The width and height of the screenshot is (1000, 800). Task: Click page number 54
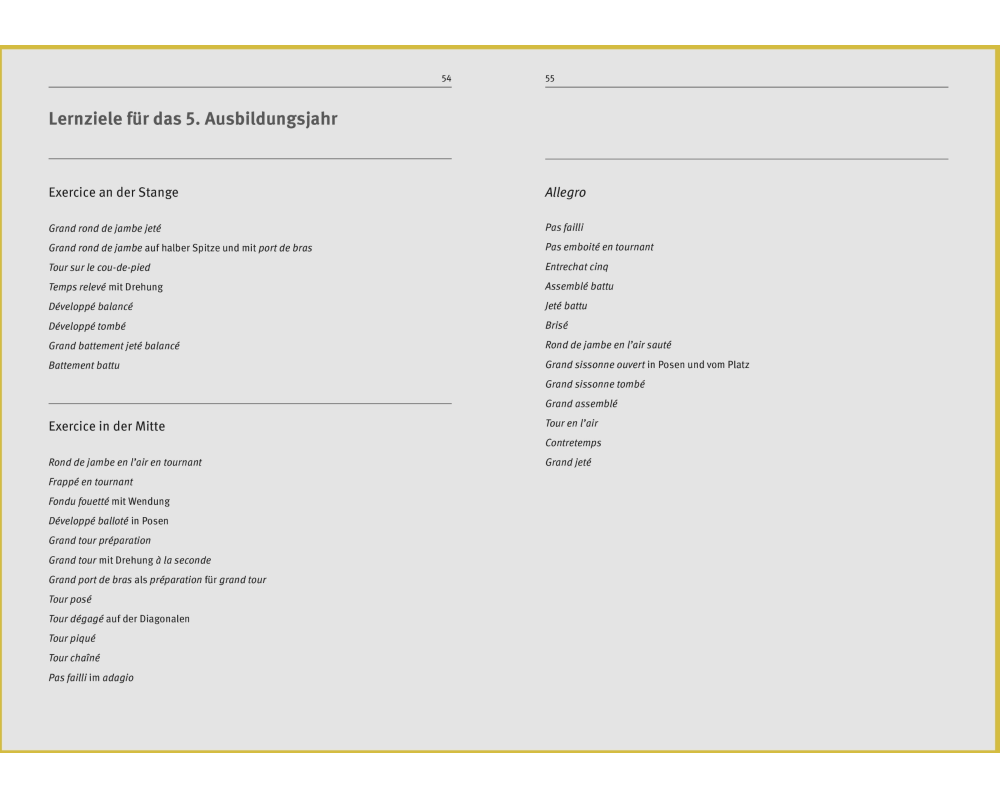click(446, 78)
